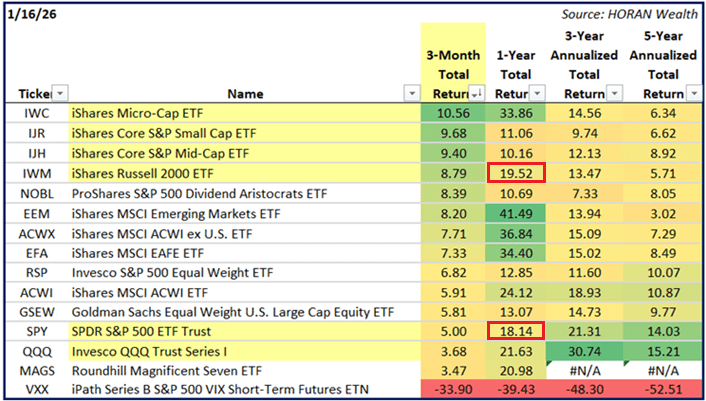Click iShares MSCI ACWI ex U.S. ETF cell
706x401 pixels.
(244, 234)
